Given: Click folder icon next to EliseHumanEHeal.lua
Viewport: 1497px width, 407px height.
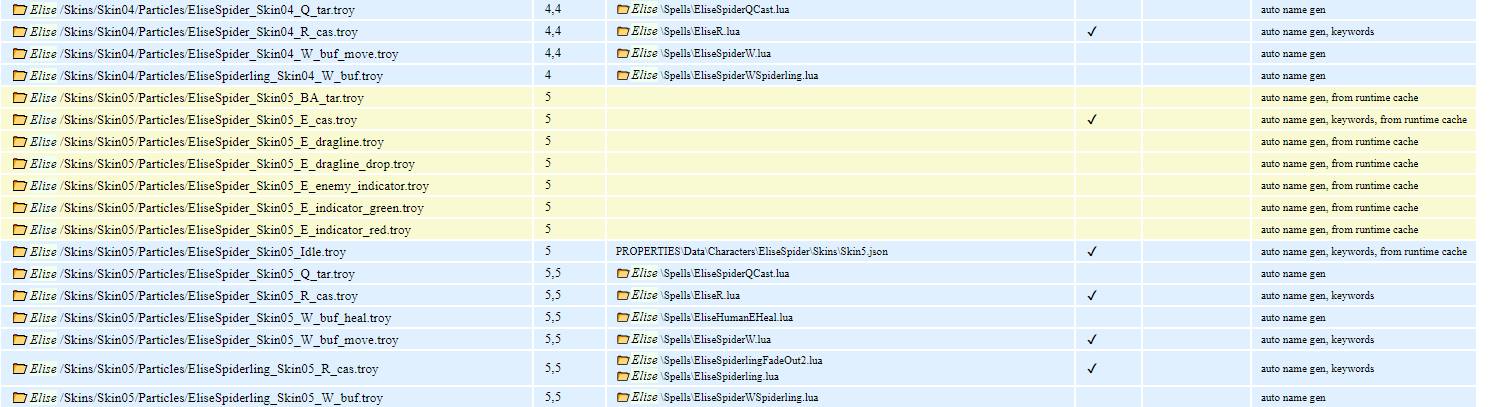Looking at the screenshot, I should click(x=623, y=318).
